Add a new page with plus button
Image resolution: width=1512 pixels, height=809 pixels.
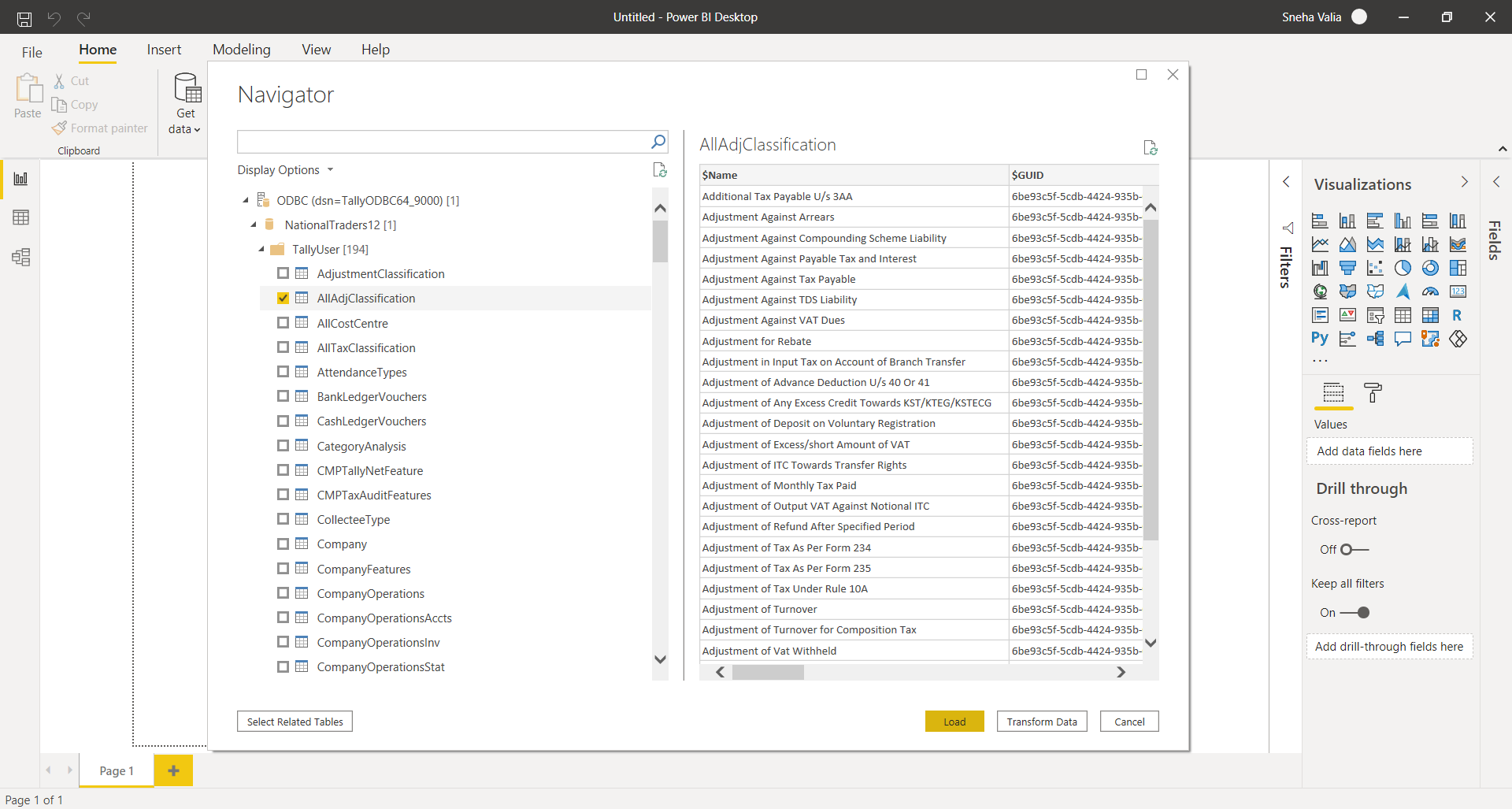(x=174, y=770)
